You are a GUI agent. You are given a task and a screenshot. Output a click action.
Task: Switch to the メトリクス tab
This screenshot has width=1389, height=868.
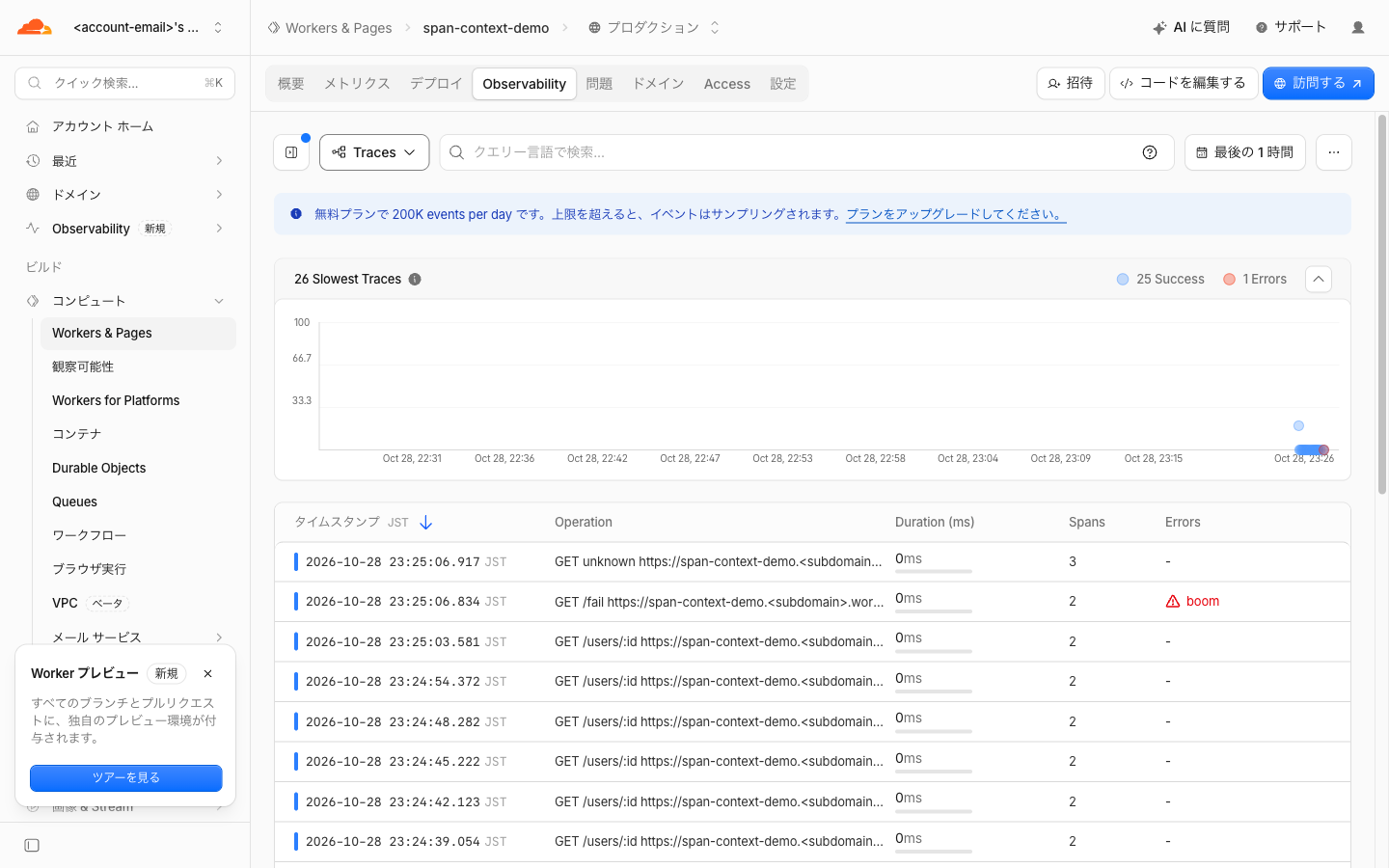[x=357, y=84]
